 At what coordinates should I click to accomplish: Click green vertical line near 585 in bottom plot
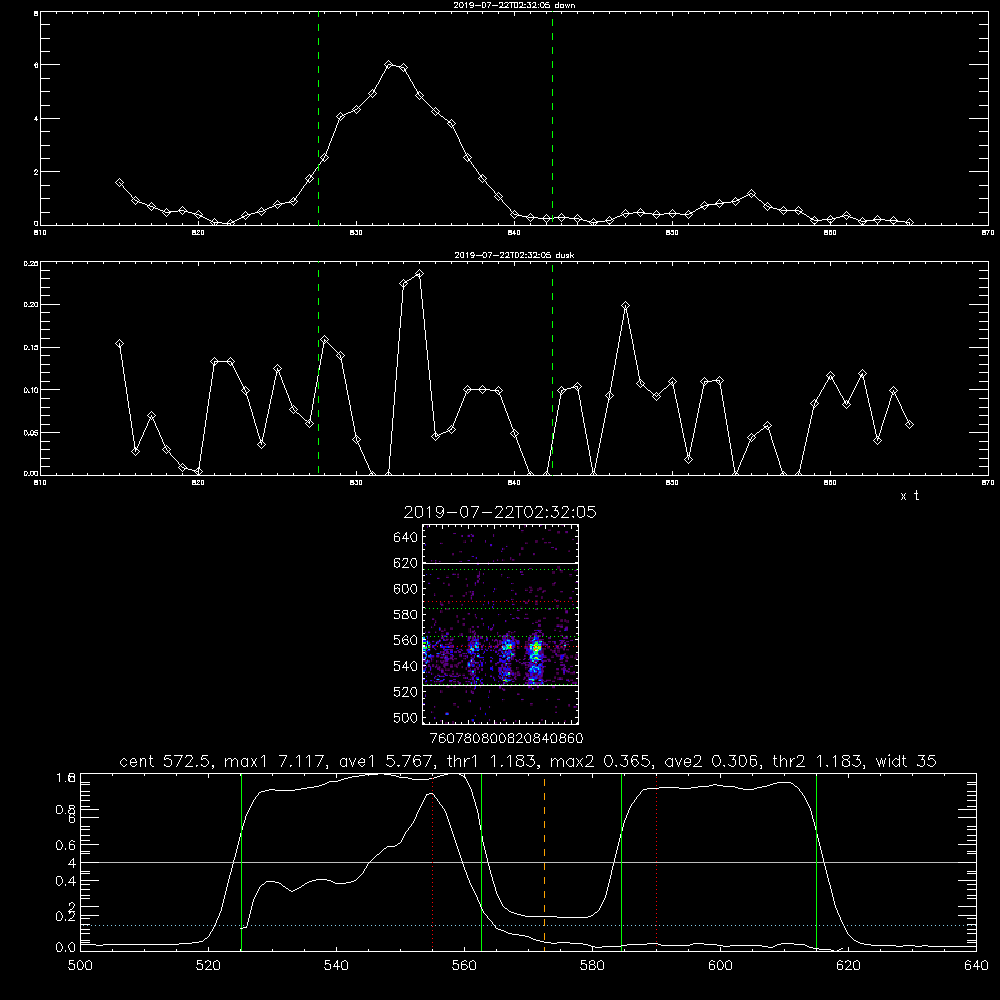[x=621, y=861]
